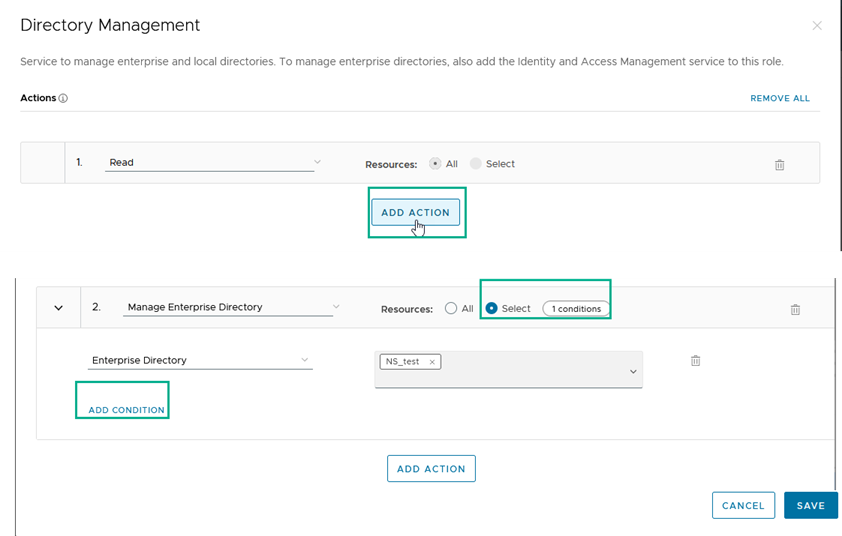Open the Actions info icon

tap(63, 98)
